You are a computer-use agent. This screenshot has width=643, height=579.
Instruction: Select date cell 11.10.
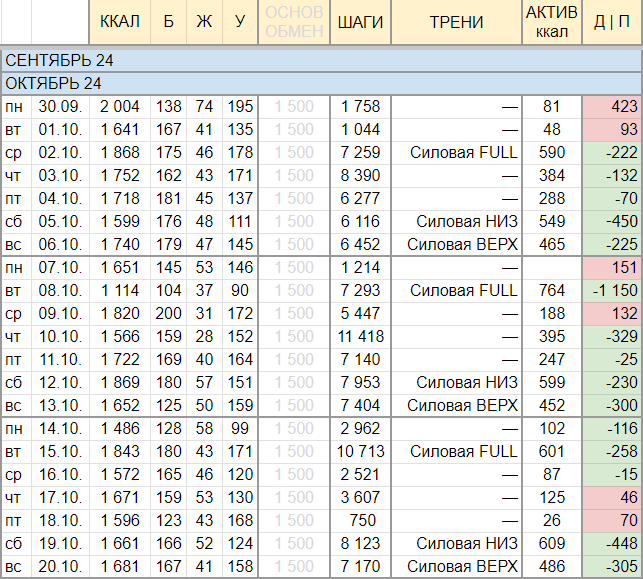point(60,360)
